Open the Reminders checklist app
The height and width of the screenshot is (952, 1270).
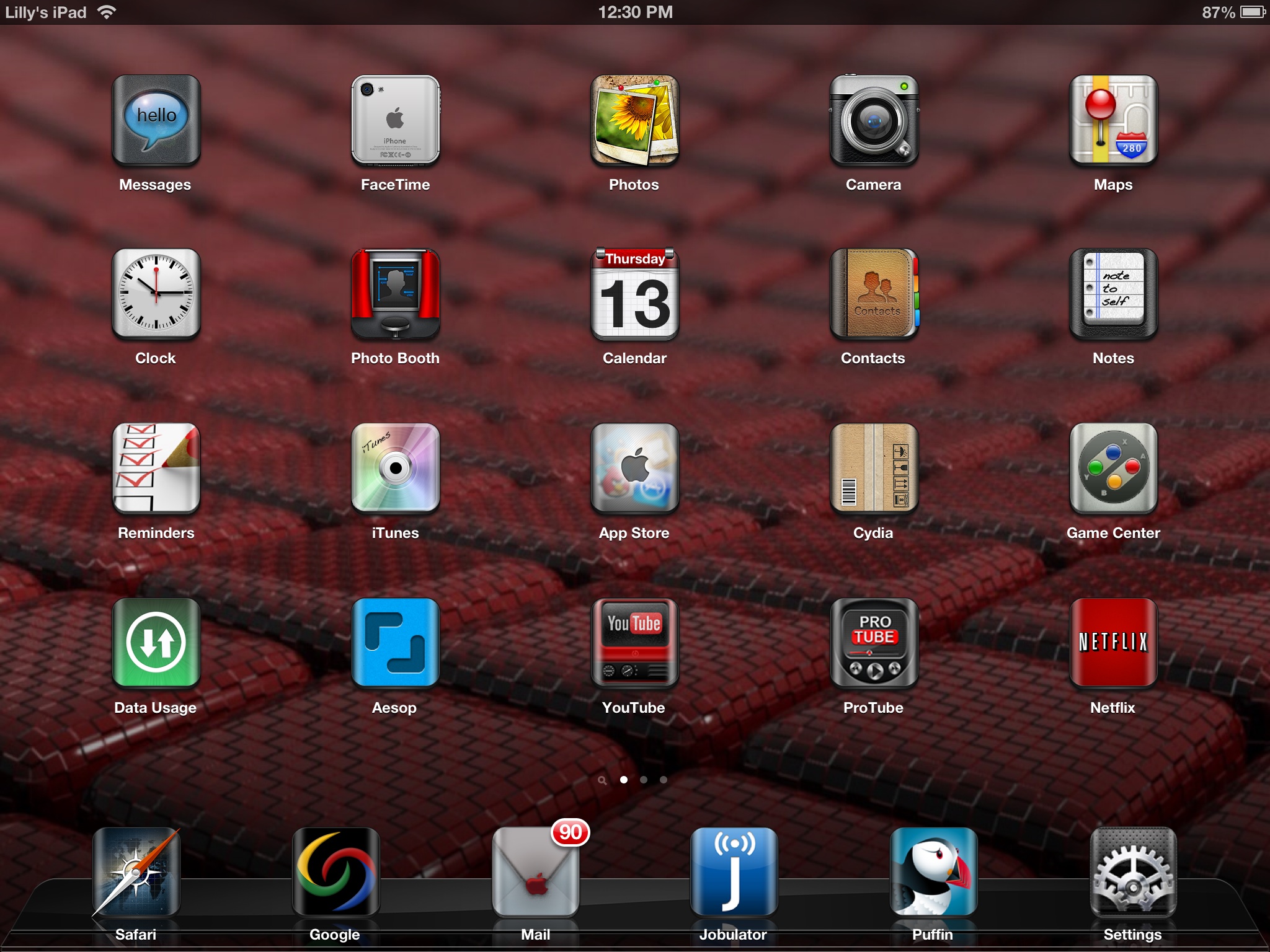point(156,468)
